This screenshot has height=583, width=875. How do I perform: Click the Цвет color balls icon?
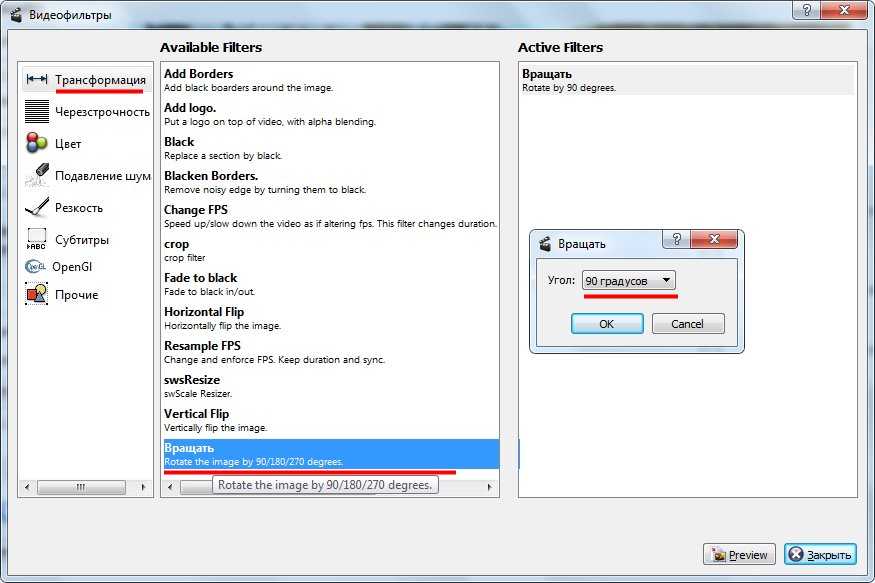pos(37,143)
